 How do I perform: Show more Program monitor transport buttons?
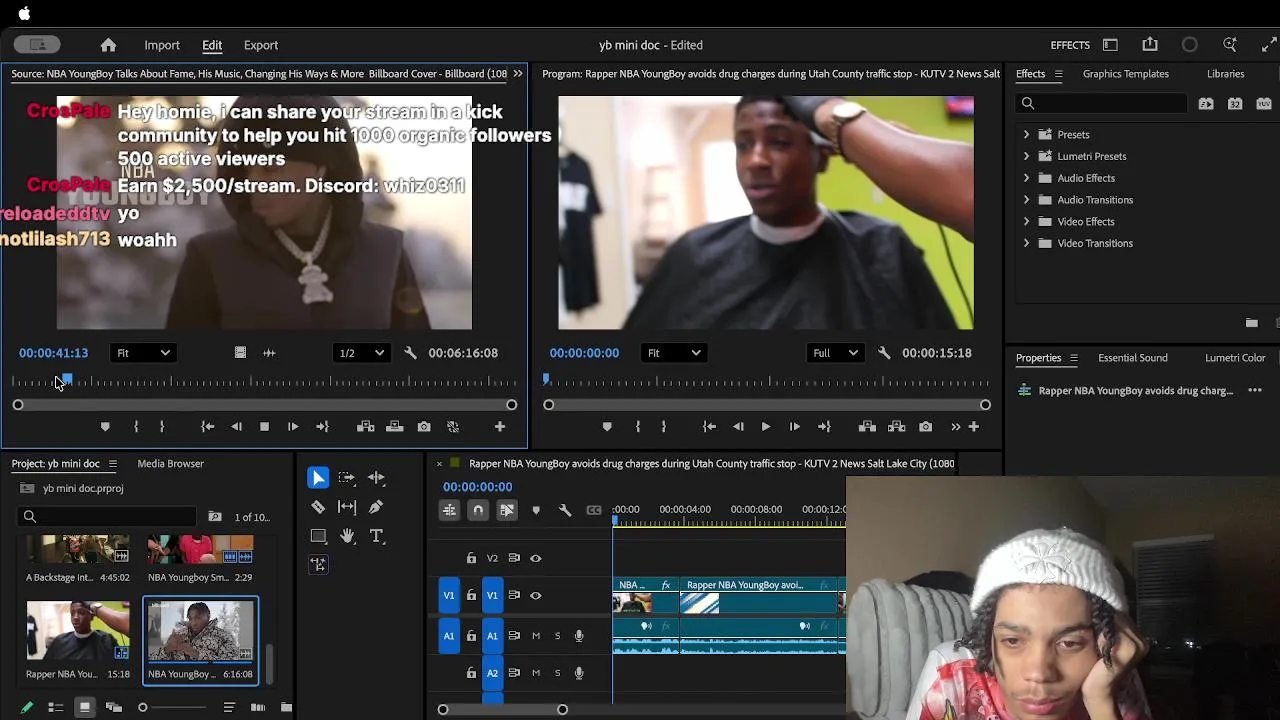tap(955, 427)
